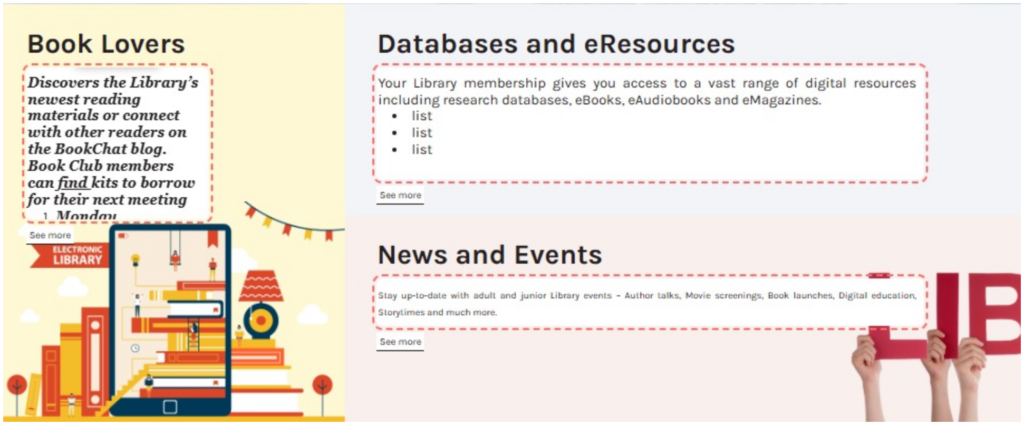The width and height of the screenshot is (1024, 425).
Task: Open See more under Databases and eResources
Action: click(400, 195)
